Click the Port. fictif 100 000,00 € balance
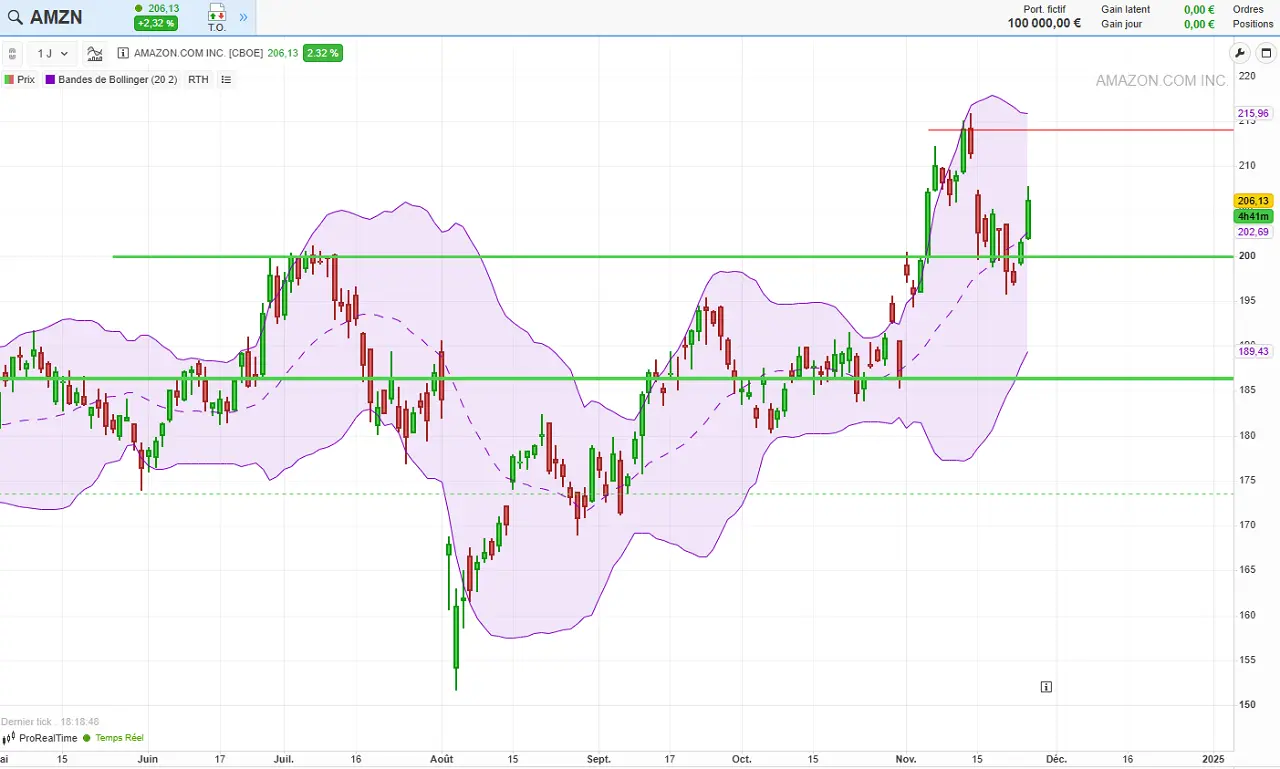Viewport: 1280px width, 769px height. pos(1044,23)
